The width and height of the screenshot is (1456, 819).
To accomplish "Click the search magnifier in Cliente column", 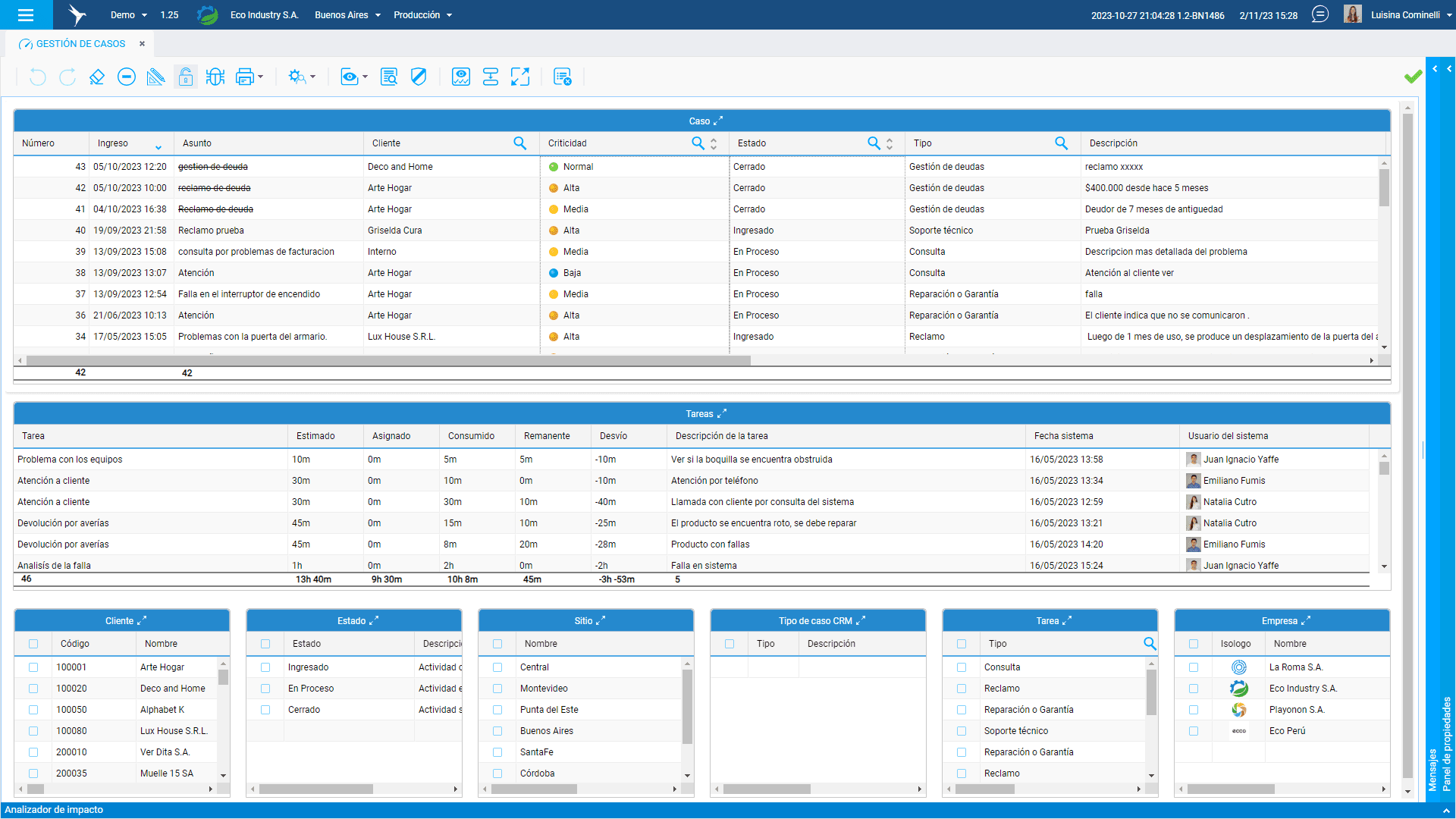I will click(x=520, y=143).
